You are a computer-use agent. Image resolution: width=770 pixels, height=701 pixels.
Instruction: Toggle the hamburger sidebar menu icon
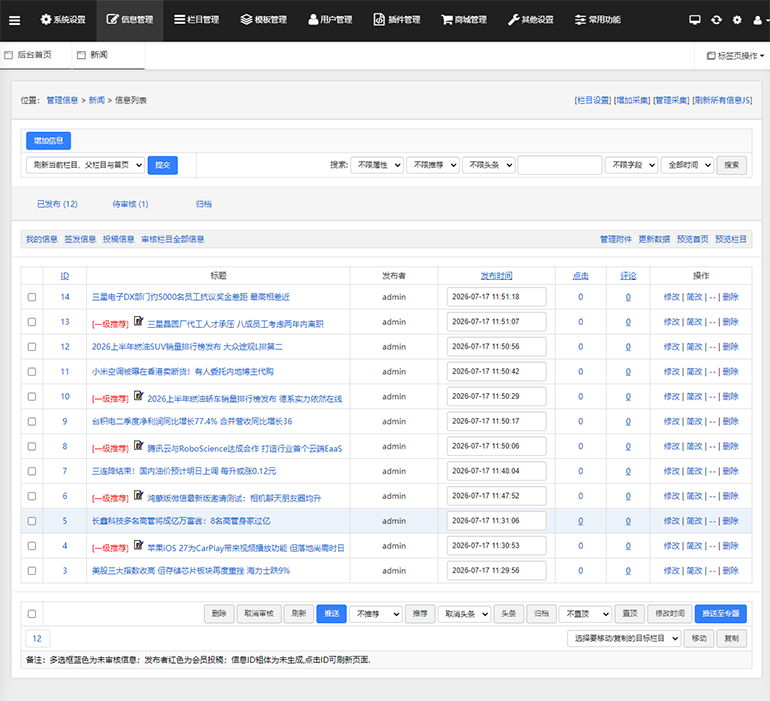(15, 20)
